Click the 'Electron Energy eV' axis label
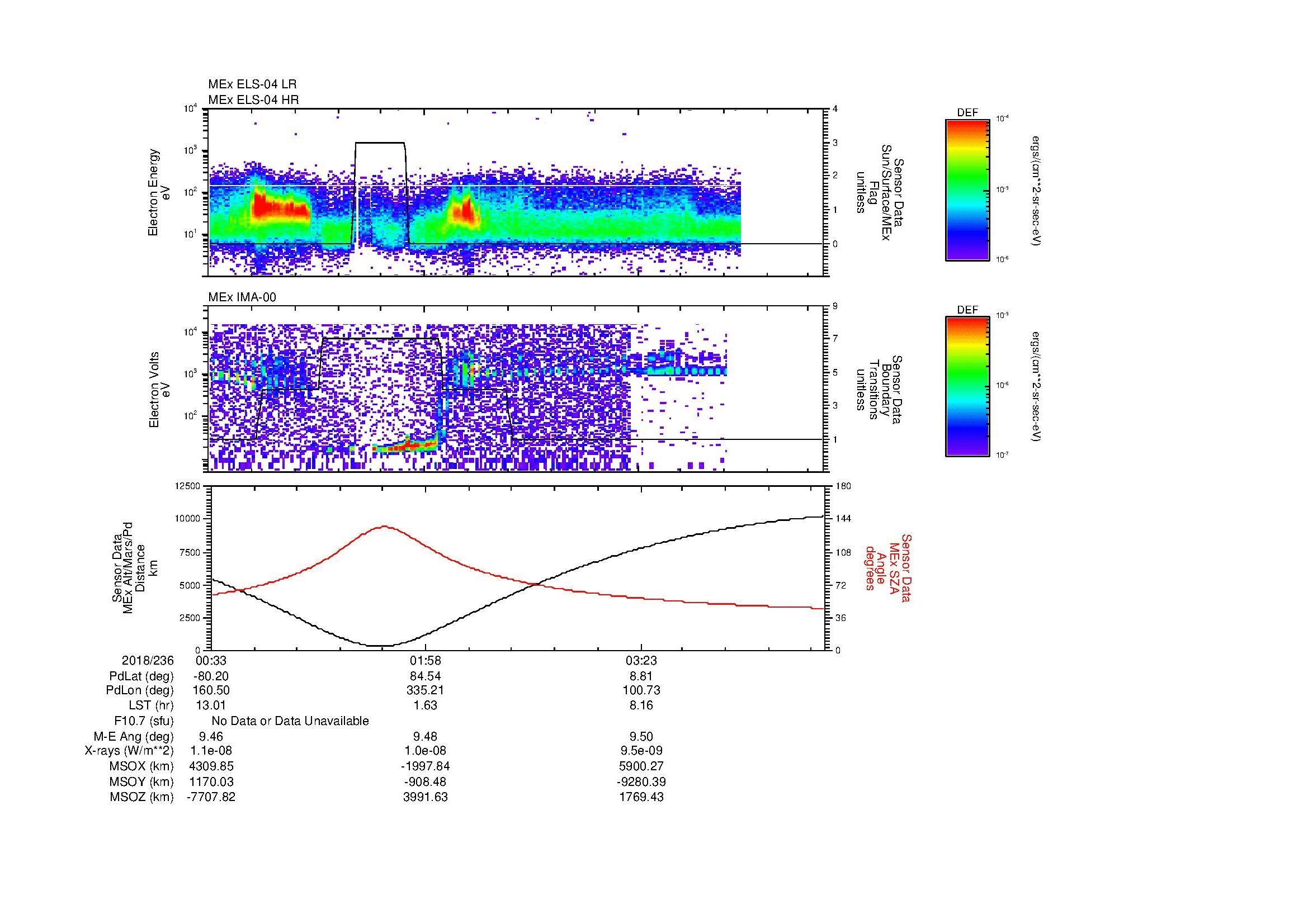 click(x=159, y=192)
